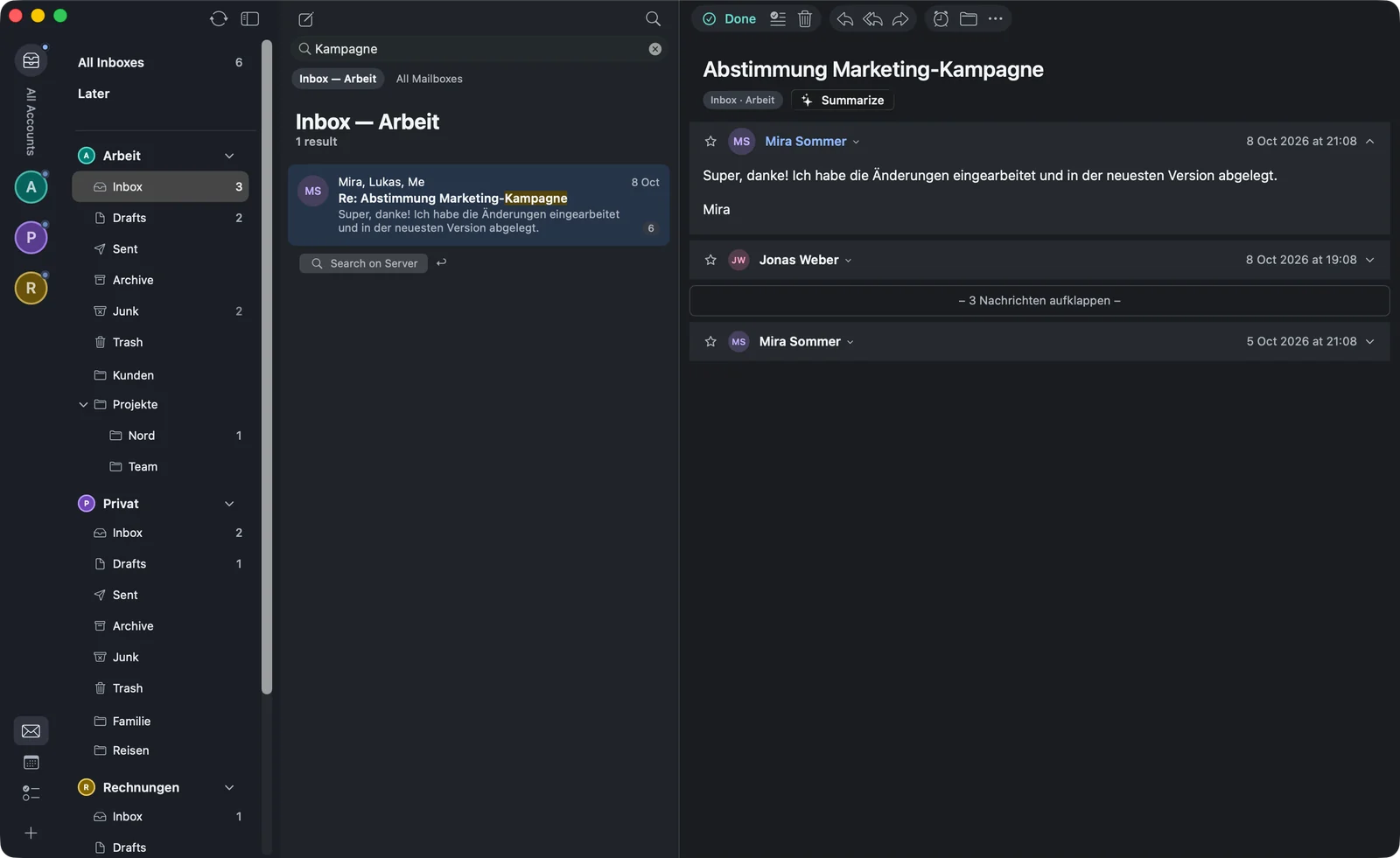
Task: Expand the Jonas Weber message
Action: (1369, 260)
